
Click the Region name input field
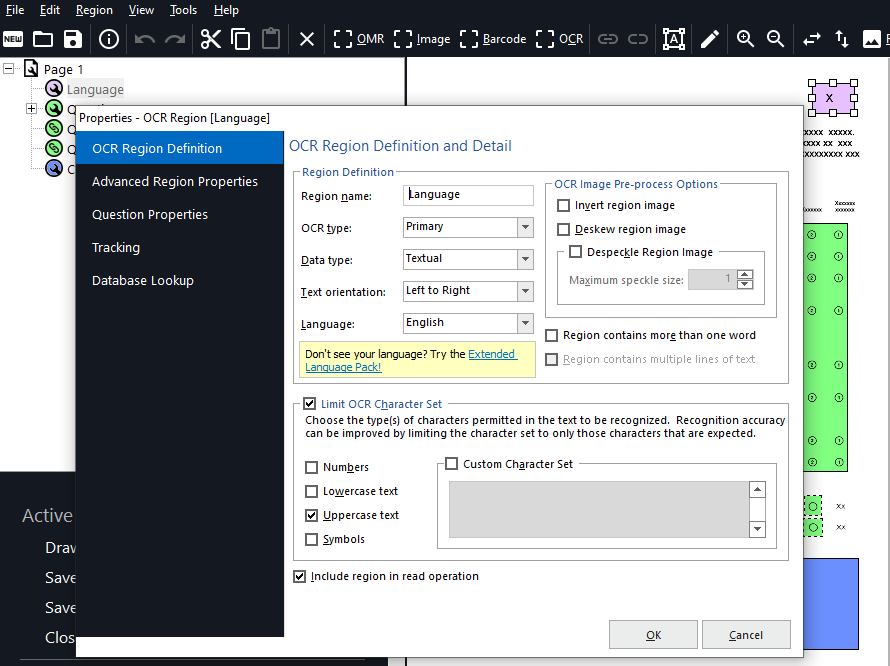click(468, 195)
